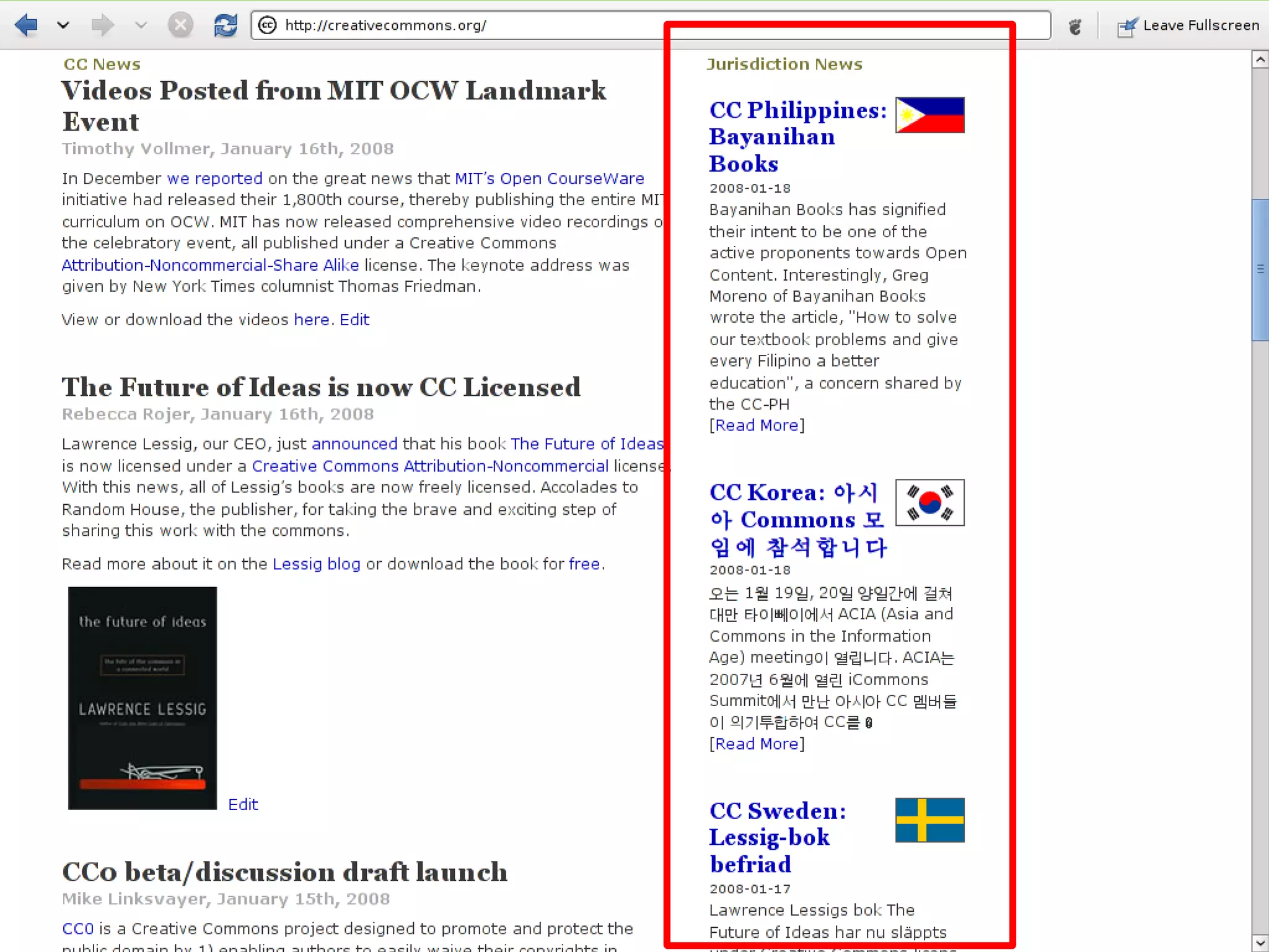Screen dimensions: 1269x952
Task: Click scrollbar up arrow
Action: [x=1260, y=59]
